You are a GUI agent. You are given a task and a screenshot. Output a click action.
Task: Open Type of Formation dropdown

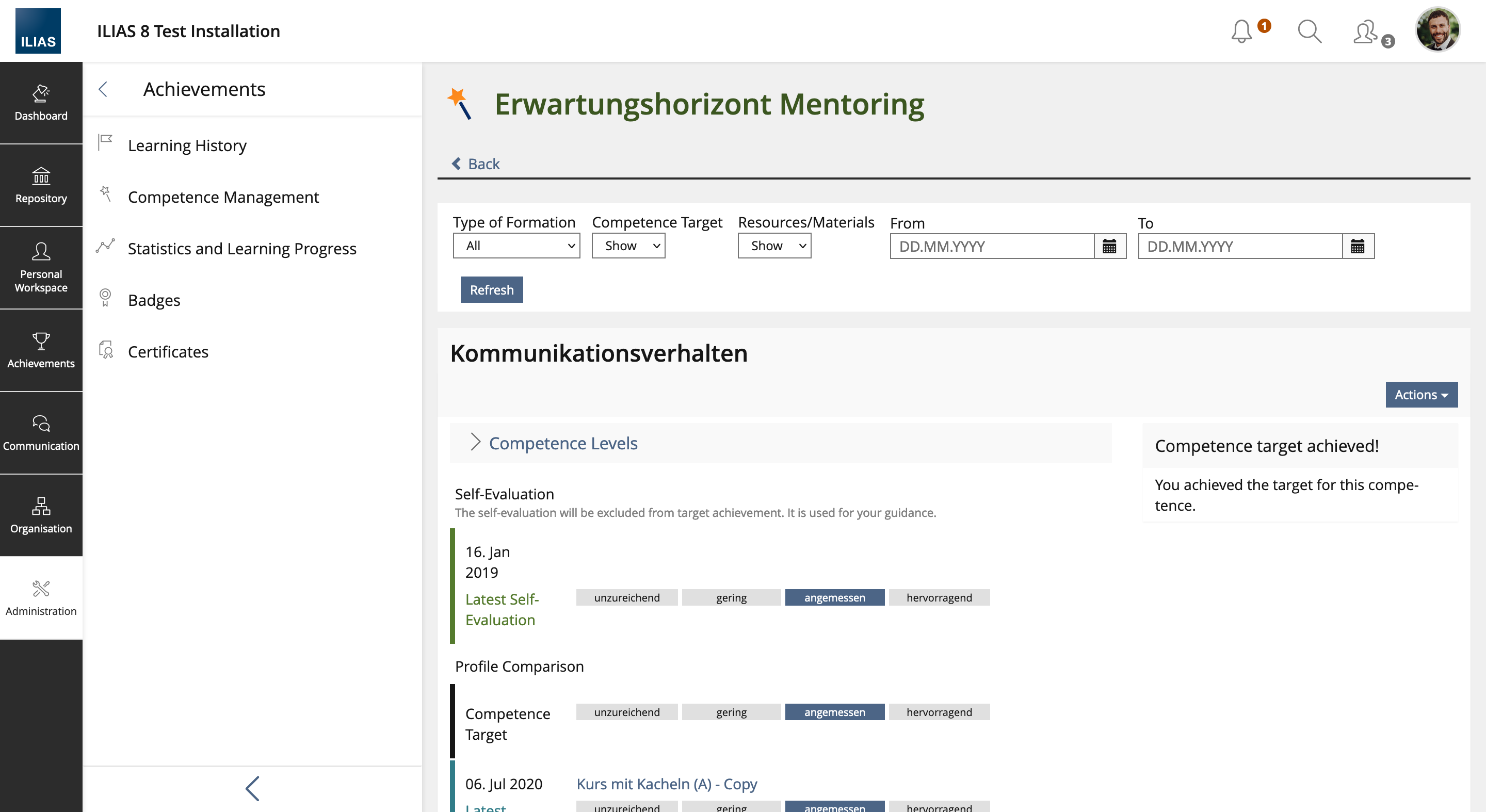[516, 246]
